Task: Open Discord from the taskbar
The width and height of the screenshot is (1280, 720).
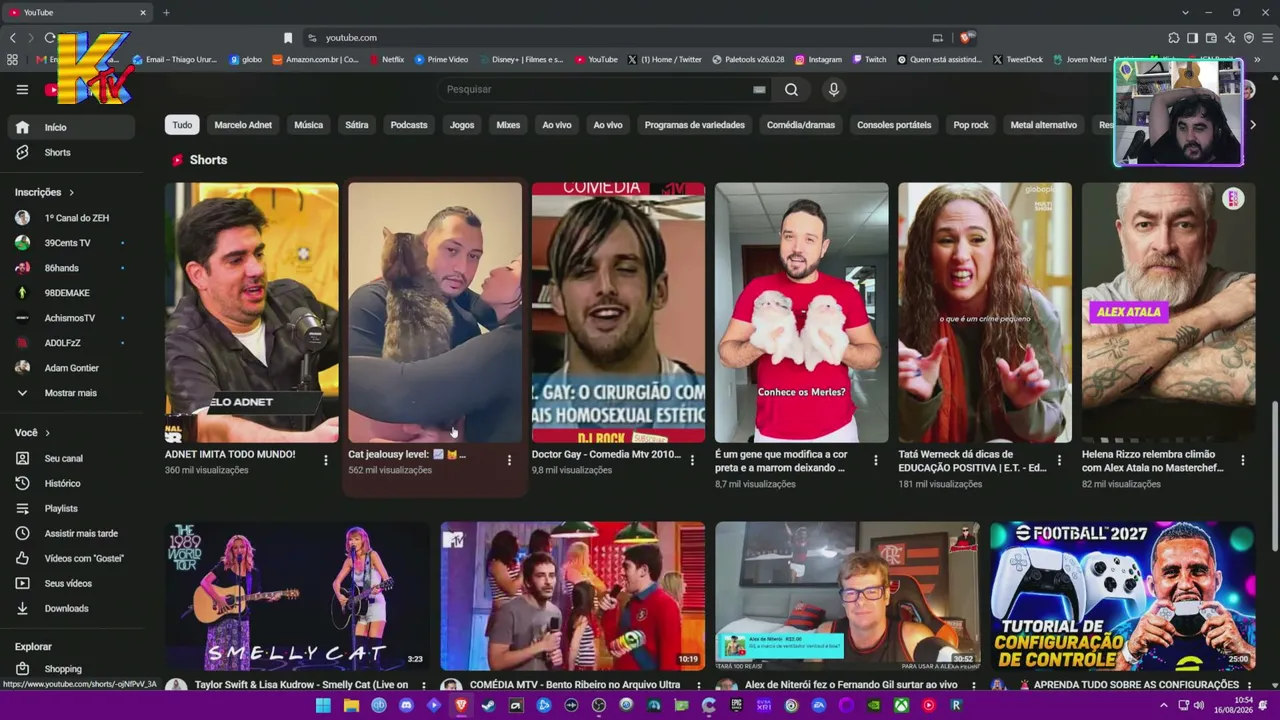Action: 406,705
